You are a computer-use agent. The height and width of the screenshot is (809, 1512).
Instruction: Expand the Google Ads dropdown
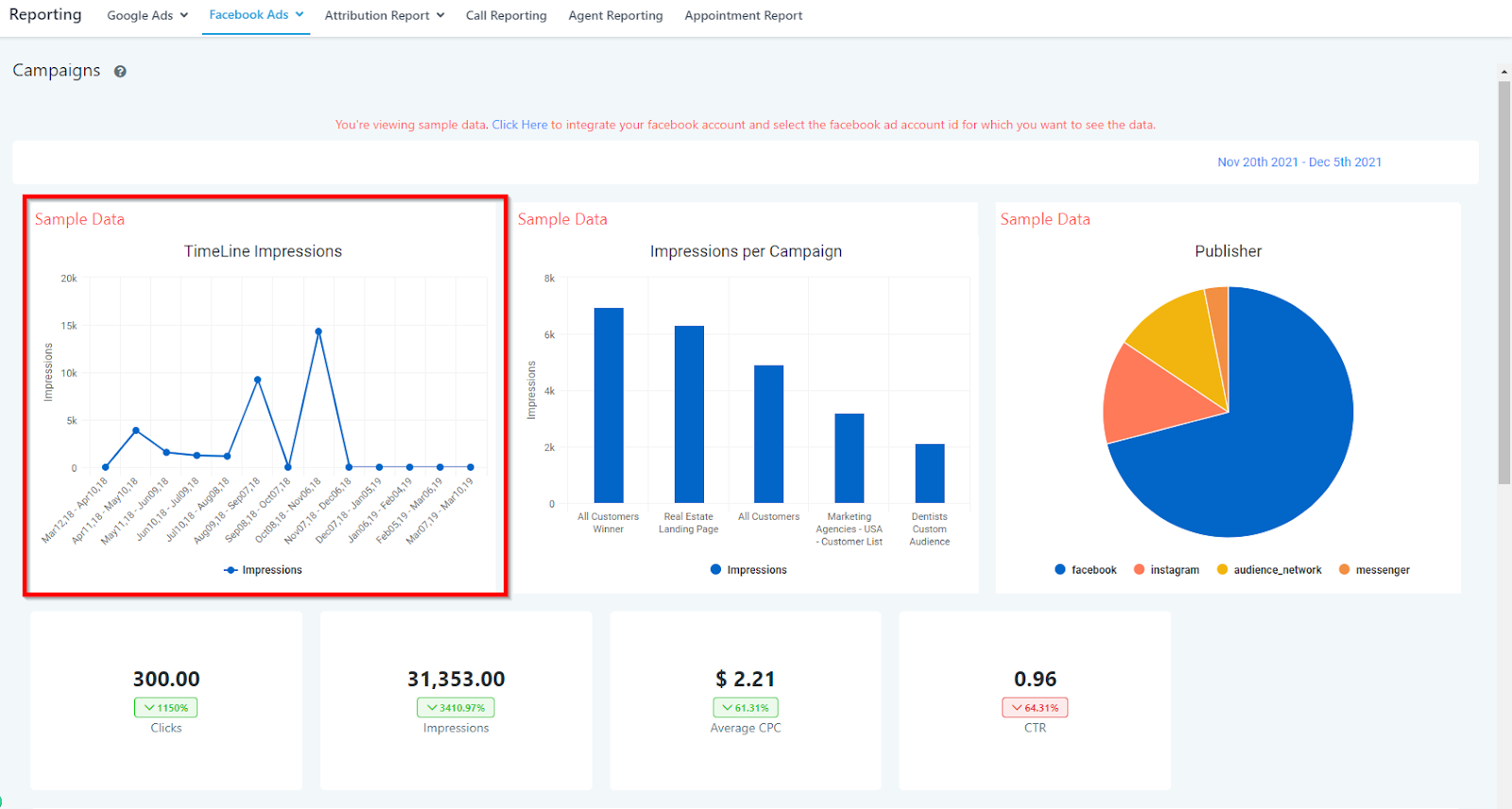coord(147,15)
